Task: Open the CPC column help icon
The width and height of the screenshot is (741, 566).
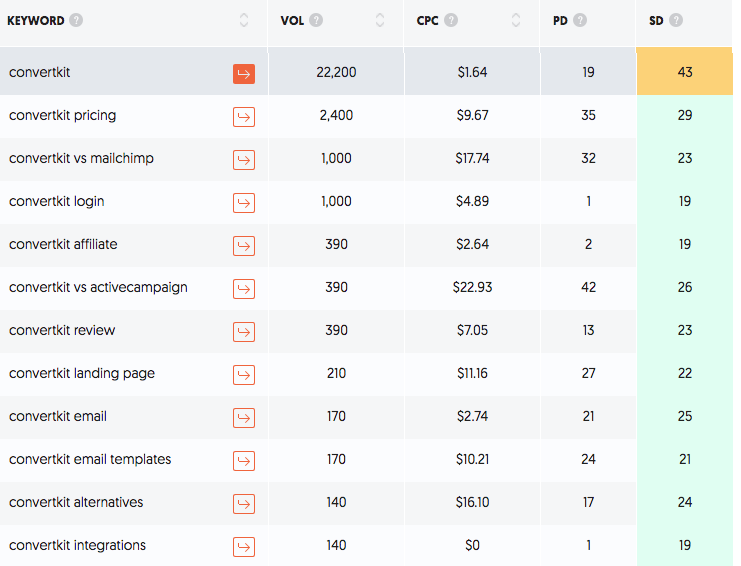Action: (452, 21)
